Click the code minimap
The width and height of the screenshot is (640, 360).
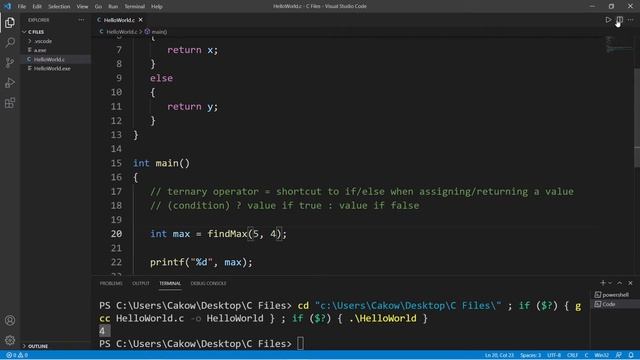point(618,45)
